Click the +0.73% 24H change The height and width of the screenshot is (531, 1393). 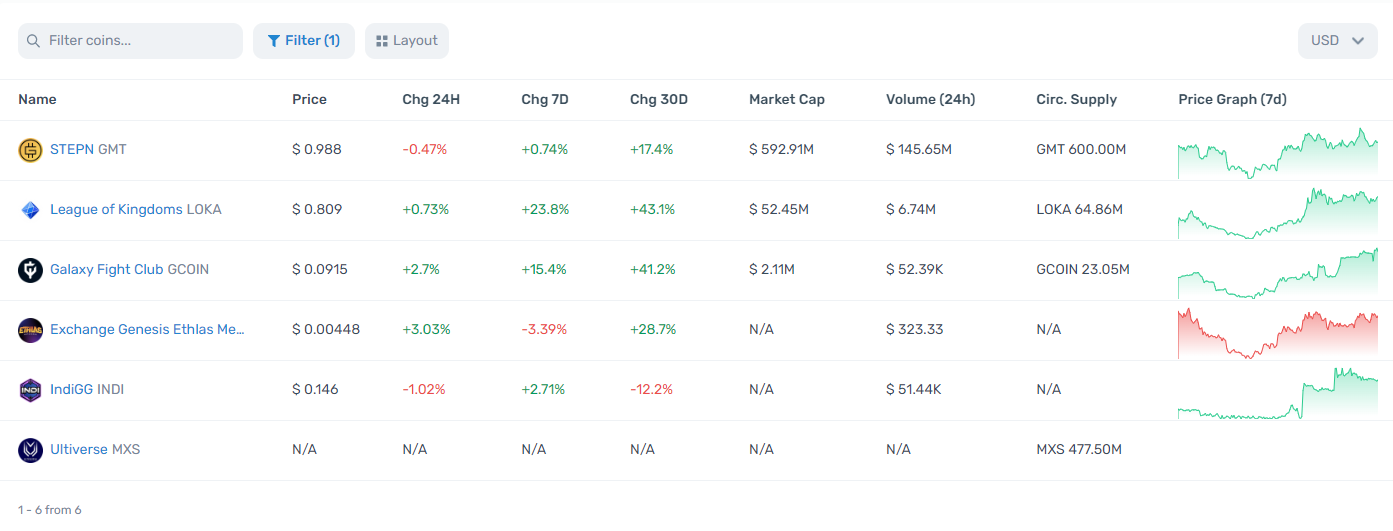426,209
